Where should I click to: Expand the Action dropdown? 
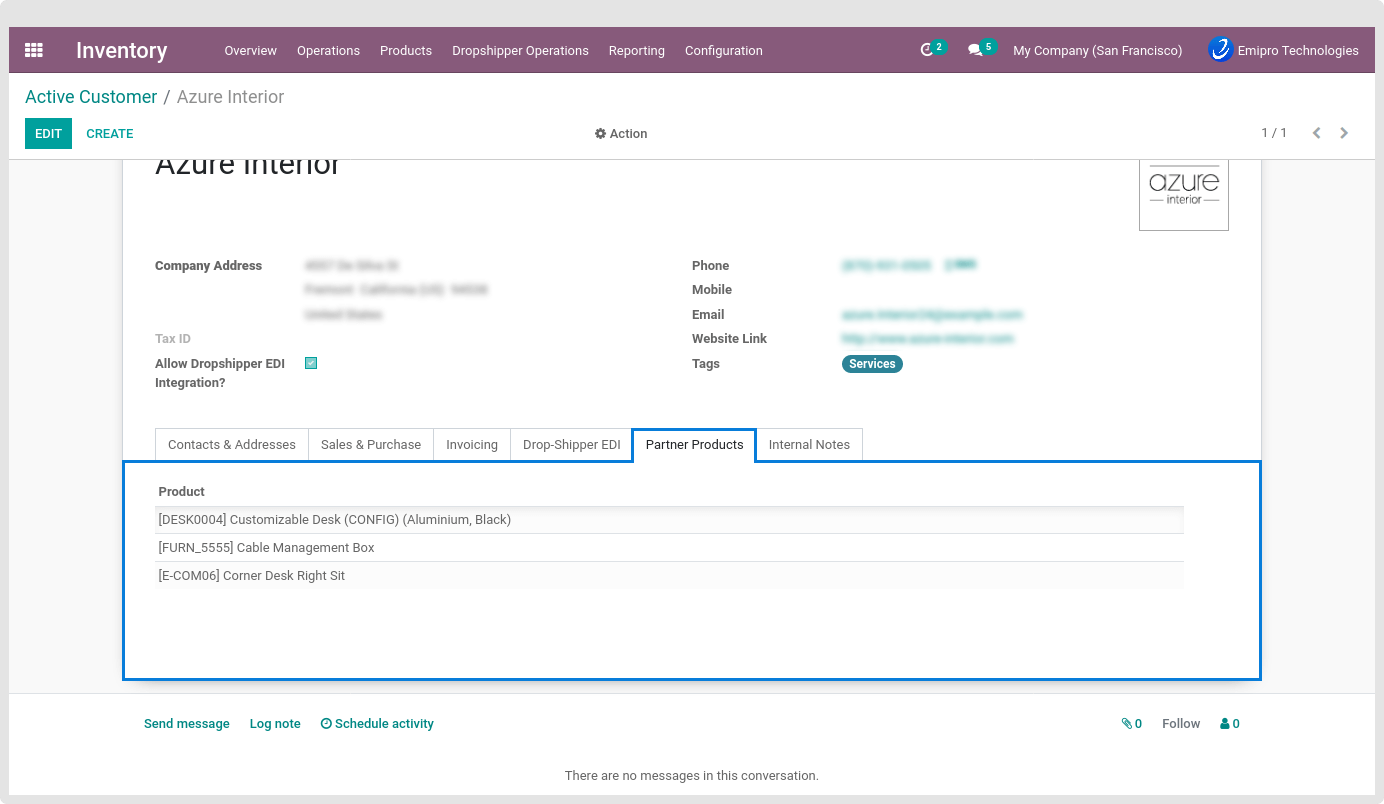621,134
